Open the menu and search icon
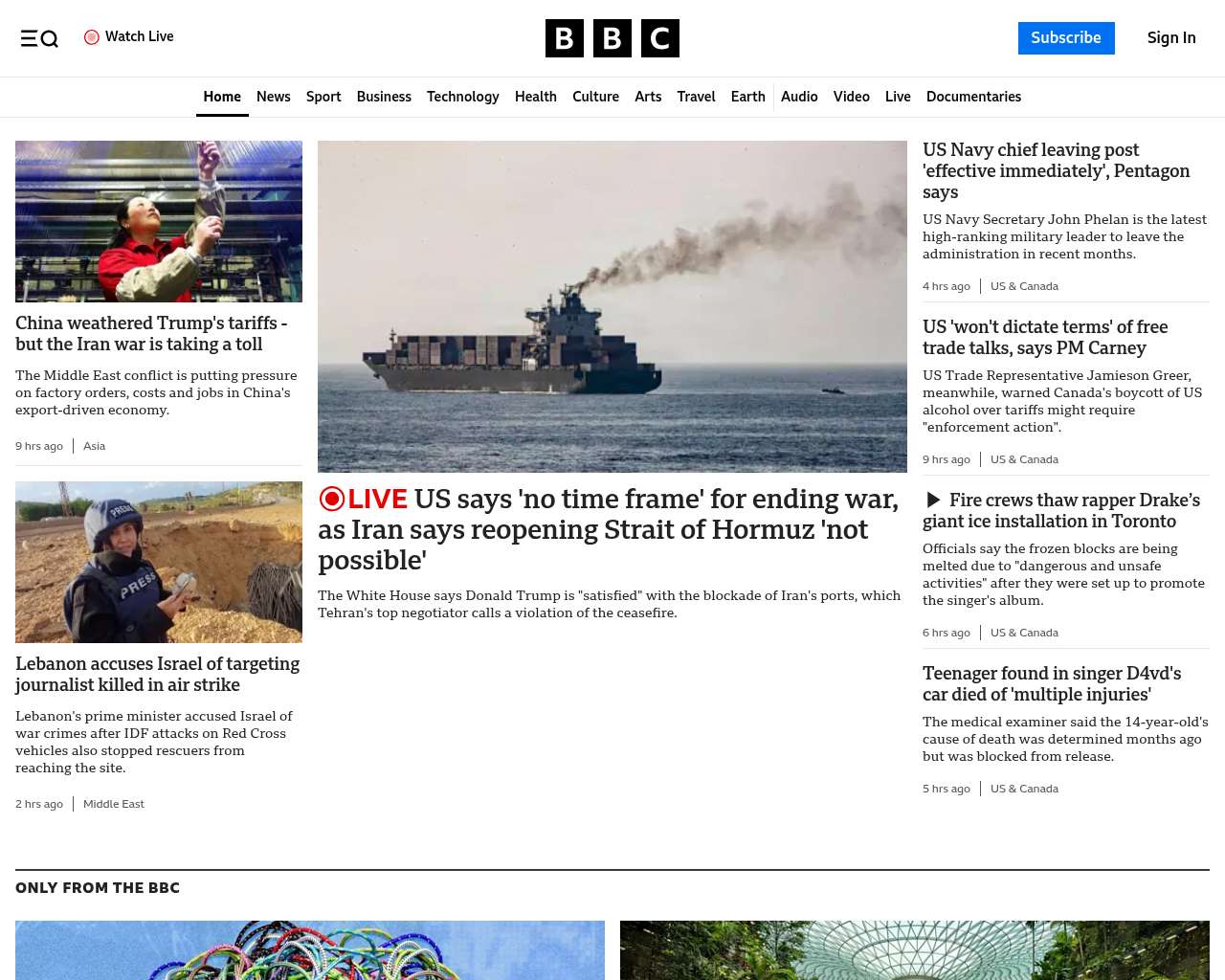Image resolution: width=1225 pixels, height=980 pixels. point(39,38)
